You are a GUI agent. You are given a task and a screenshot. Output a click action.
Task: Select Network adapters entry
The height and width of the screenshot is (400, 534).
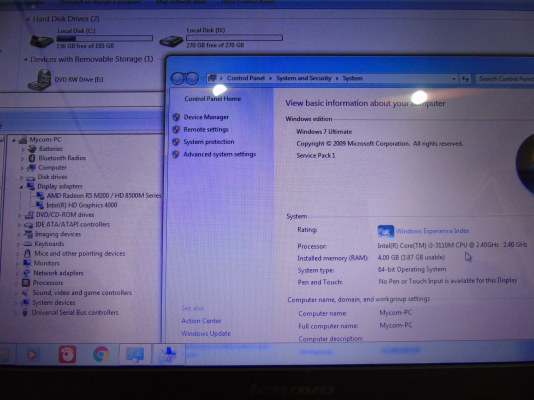click(x=58, y=273)
